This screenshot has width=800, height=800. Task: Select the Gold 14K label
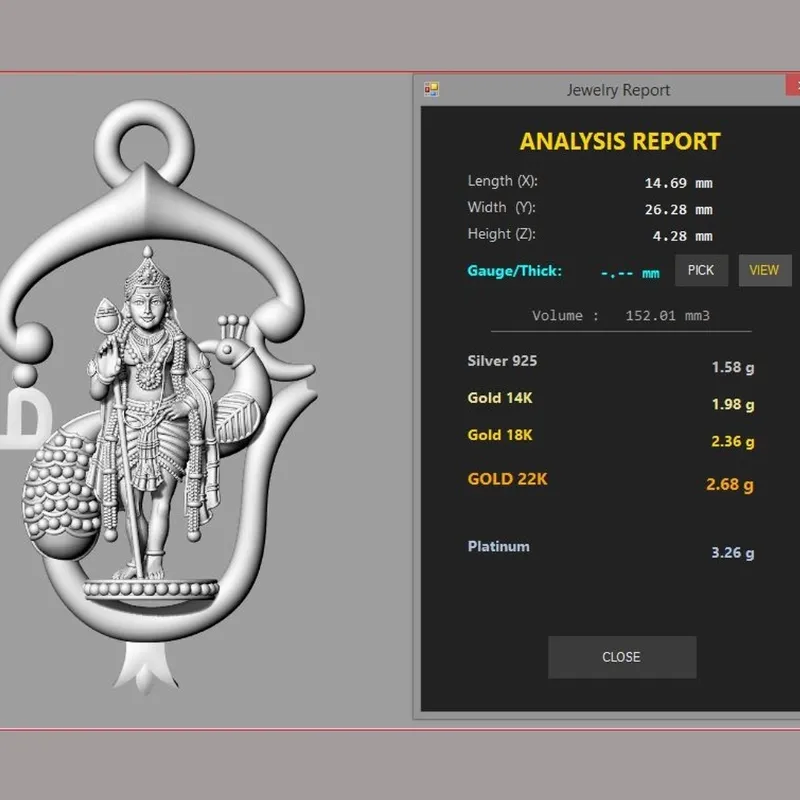click(x=500, y=398)
